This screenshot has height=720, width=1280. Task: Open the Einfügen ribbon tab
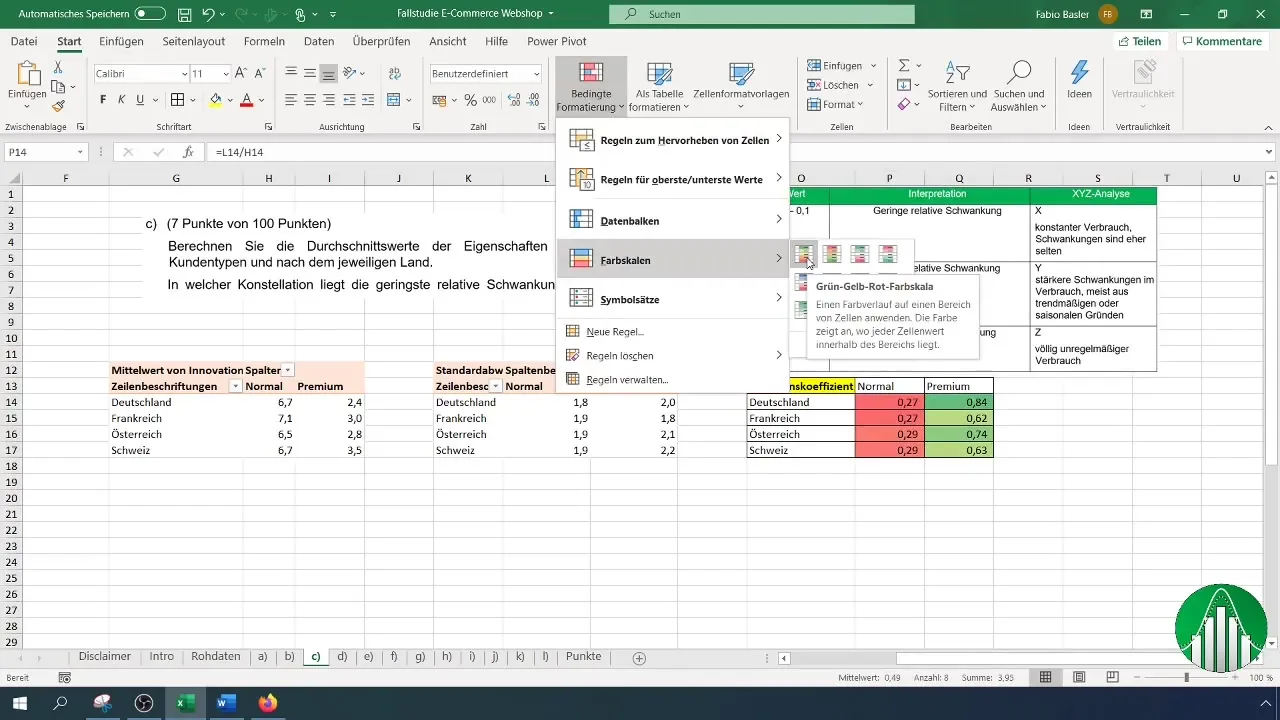121,41
